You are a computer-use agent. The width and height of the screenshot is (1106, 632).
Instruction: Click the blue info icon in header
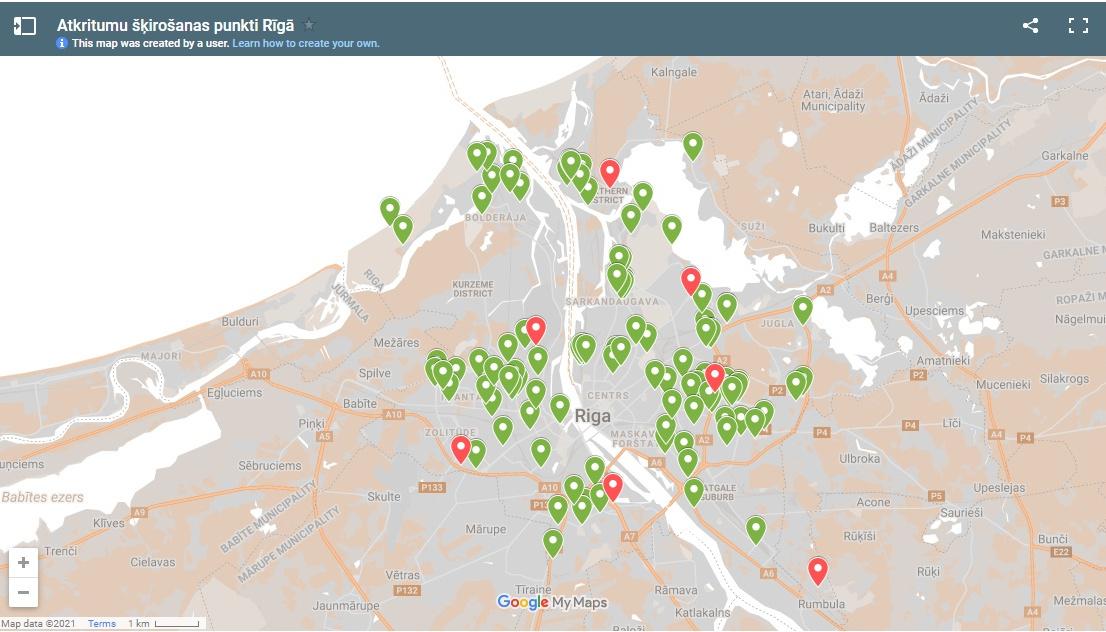(62, 44)
